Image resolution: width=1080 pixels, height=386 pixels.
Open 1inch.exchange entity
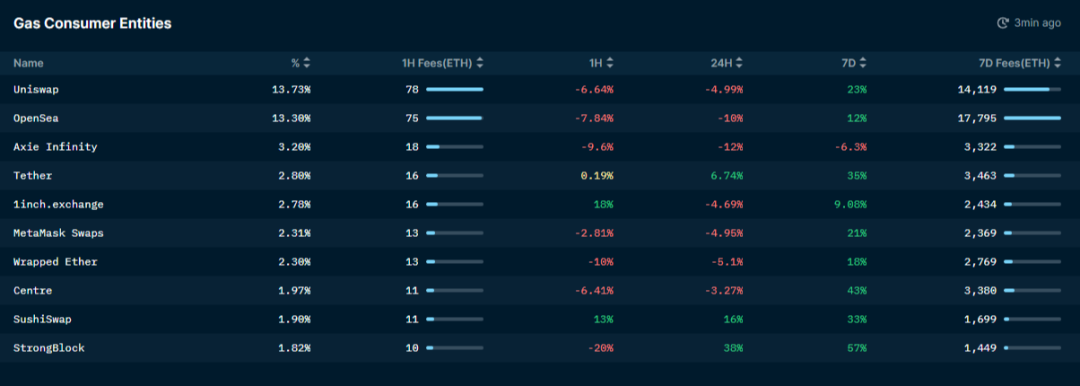(59, 205)
